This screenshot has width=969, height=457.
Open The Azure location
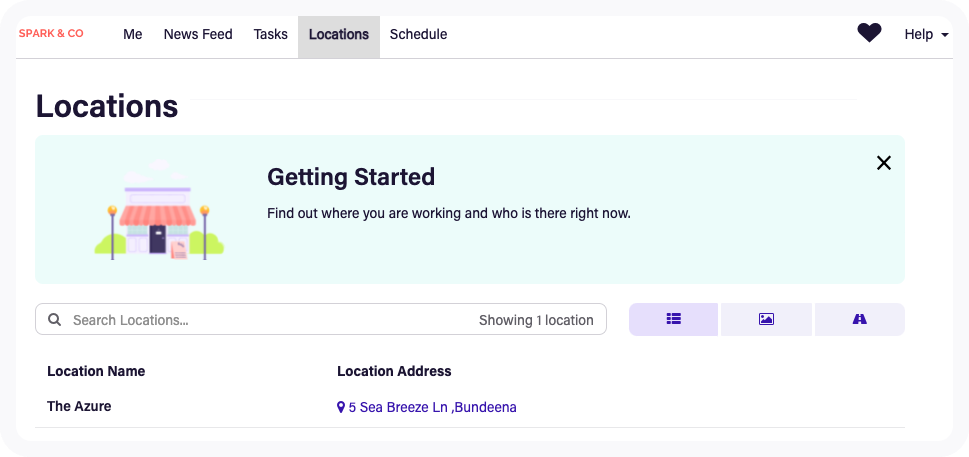point(79,406)
